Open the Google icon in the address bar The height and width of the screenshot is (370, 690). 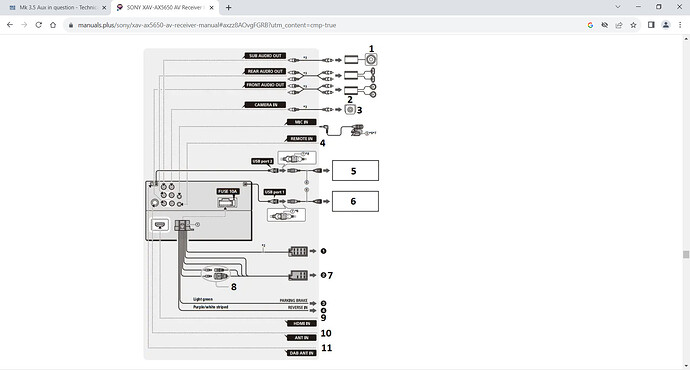[x=590, y=25]
